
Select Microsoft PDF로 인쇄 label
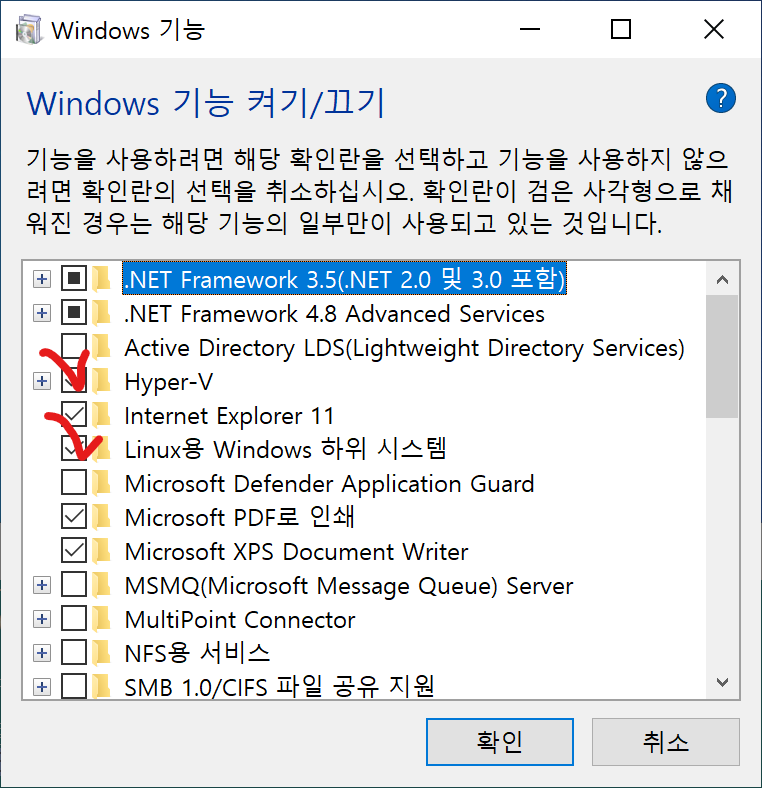click(x=240, y=517)
